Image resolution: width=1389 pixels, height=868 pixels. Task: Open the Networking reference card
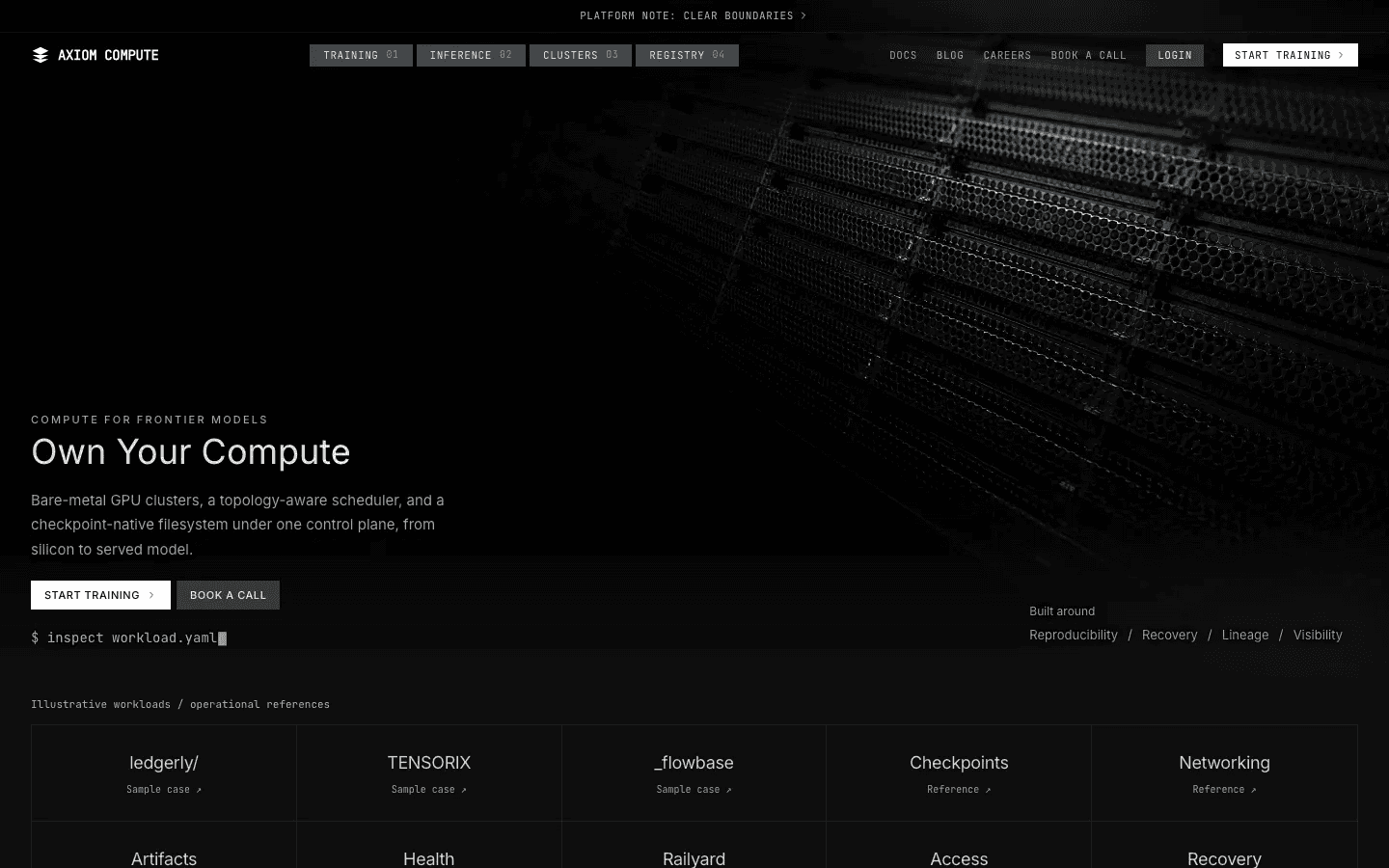tap(1224, 773)
